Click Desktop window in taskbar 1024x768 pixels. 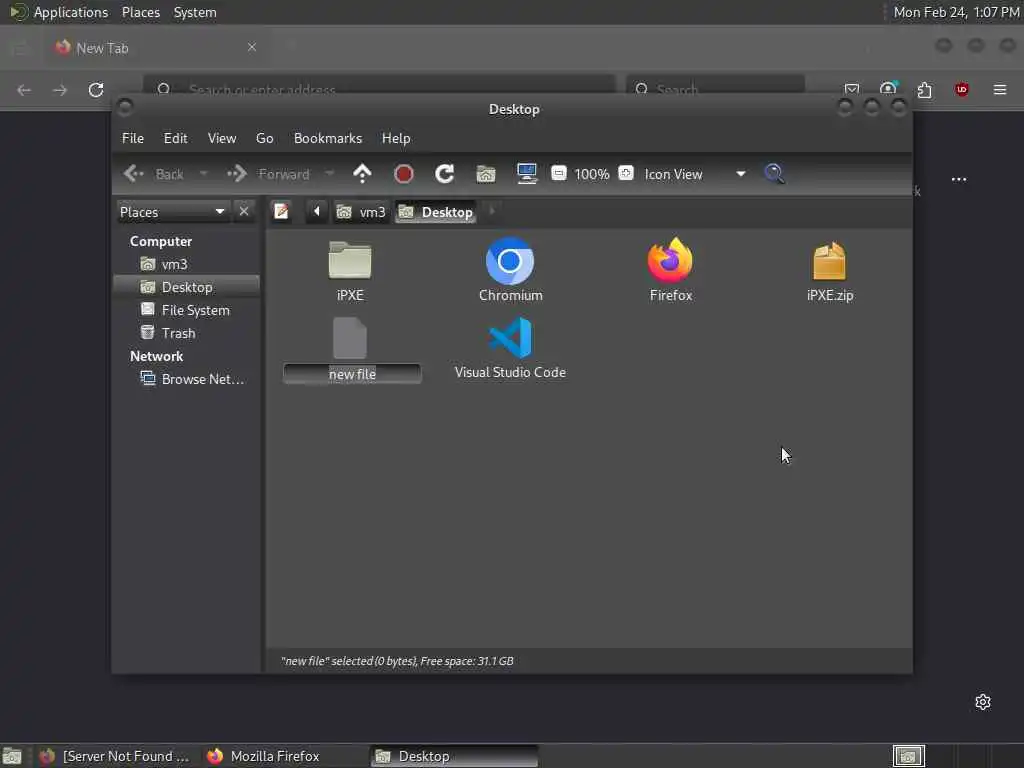pyautogui.click(x=455, y=756)
